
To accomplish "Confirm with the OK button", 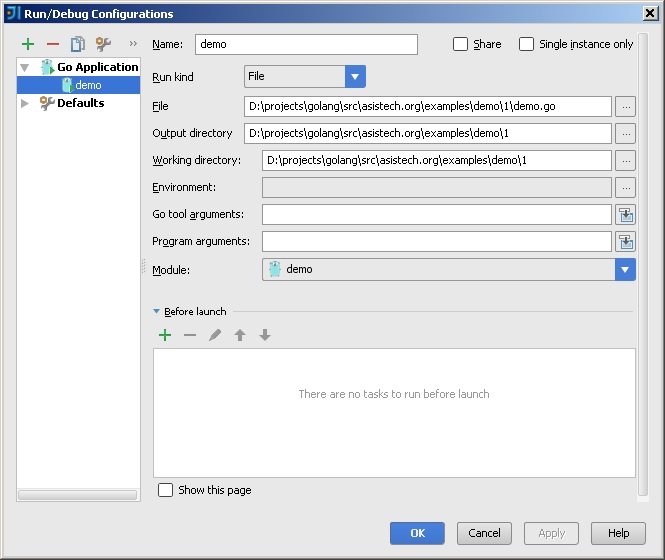I will click(417, 533).
